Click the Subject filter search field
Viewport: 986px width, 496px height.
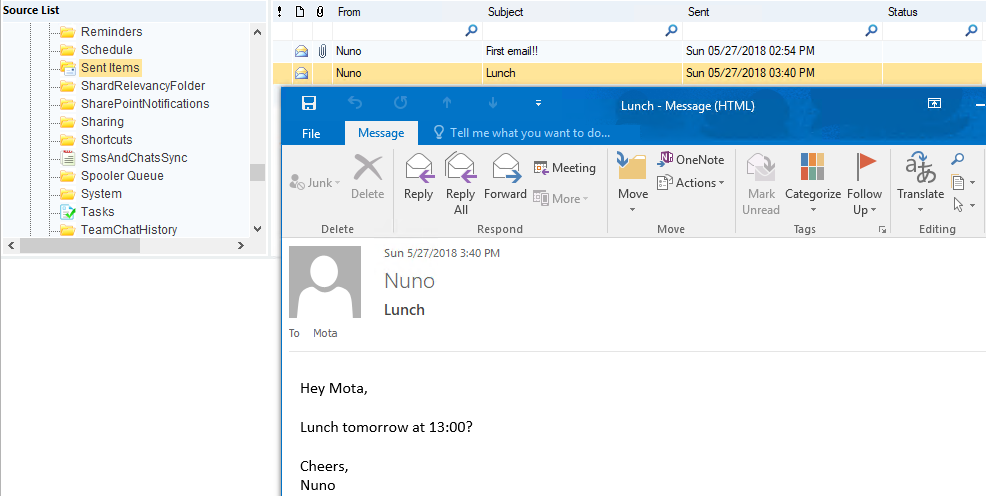tap(582, 30)
